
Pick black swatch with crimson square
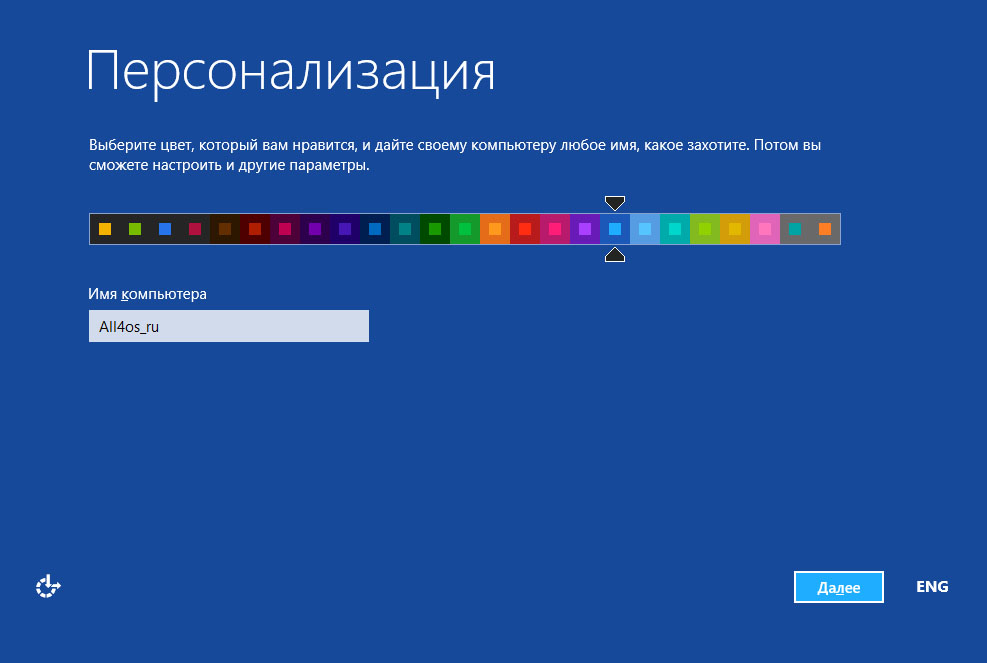pos(195,229)
